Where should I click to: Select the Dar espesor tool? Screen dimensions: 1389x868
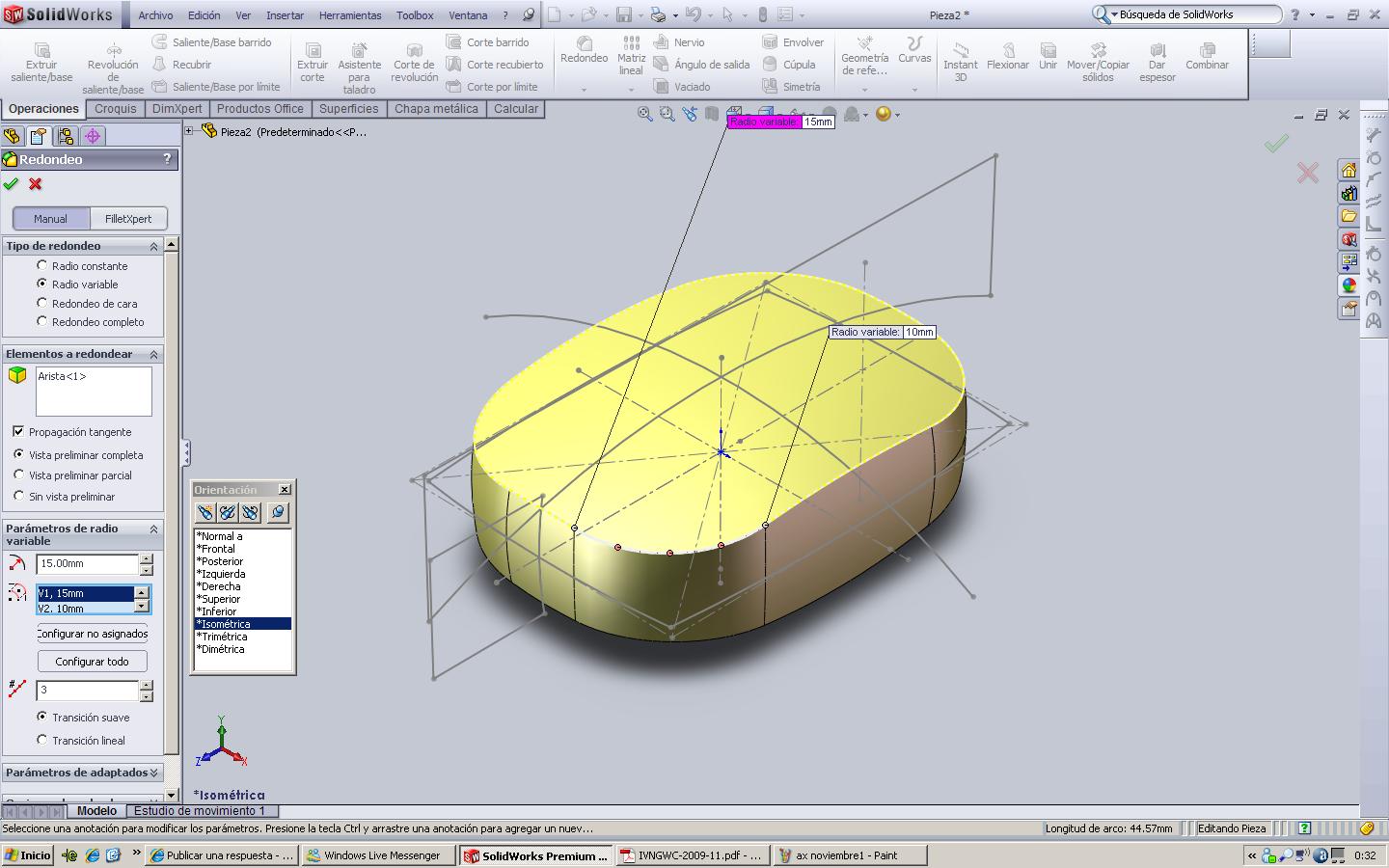coord(1157,62)
